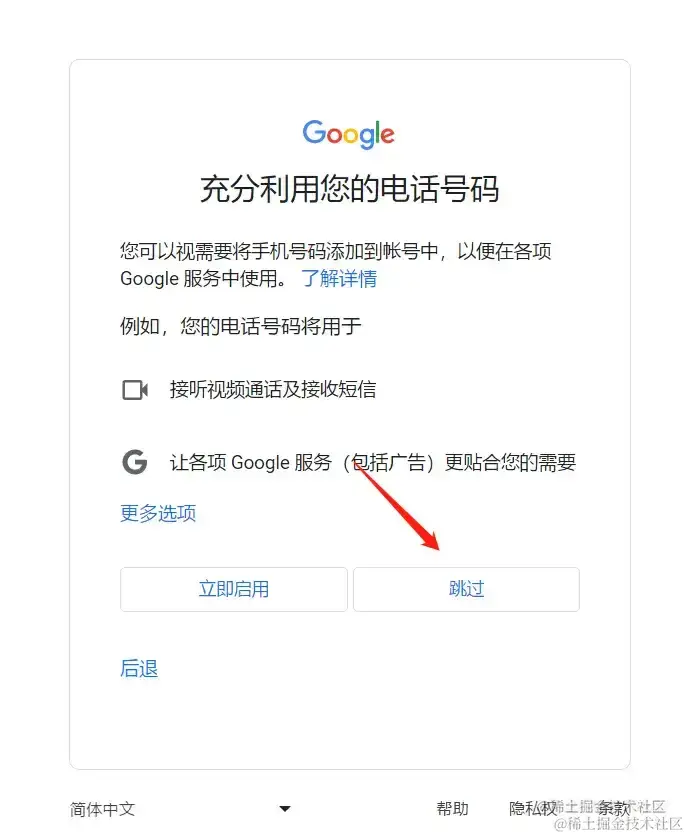Click the video camera icon
This screenshot has height=837, width=688.
pos(135,390)
